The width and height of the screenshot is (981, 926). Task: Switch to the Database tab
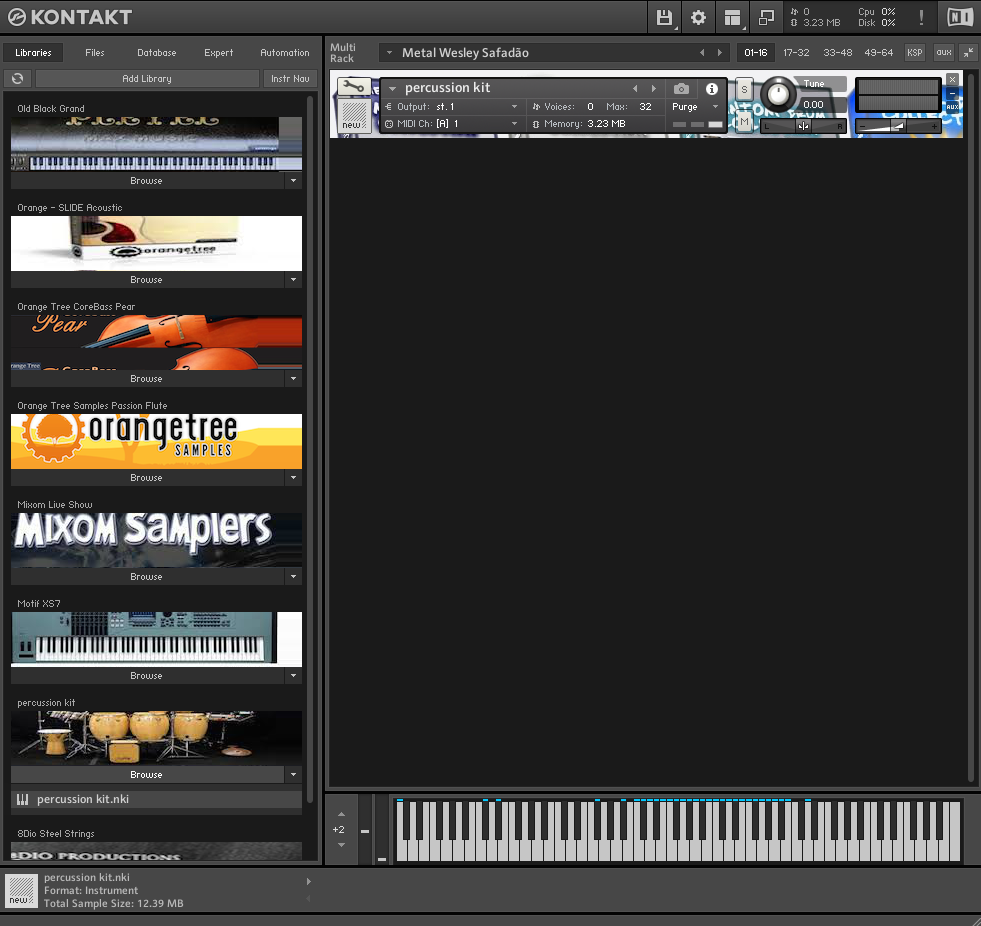point(156,53)
